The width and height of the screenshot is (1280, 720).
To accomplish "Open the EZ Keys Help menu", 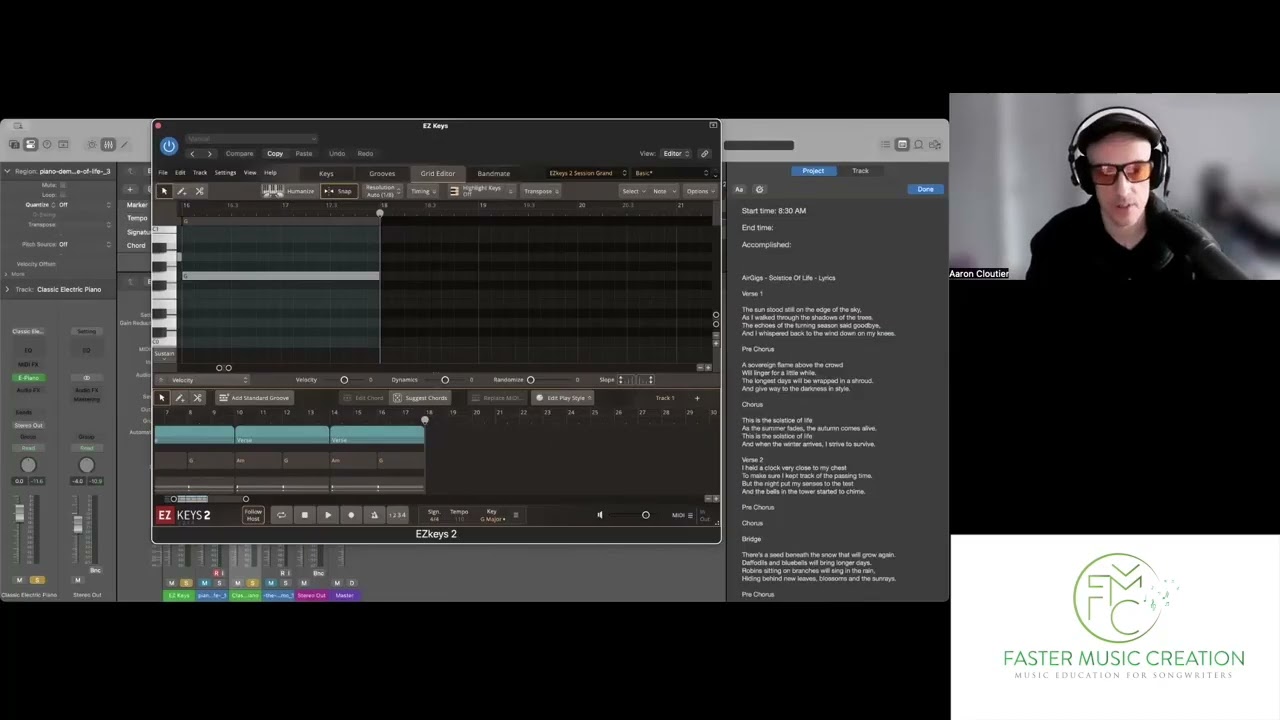I will coord(270,173).
